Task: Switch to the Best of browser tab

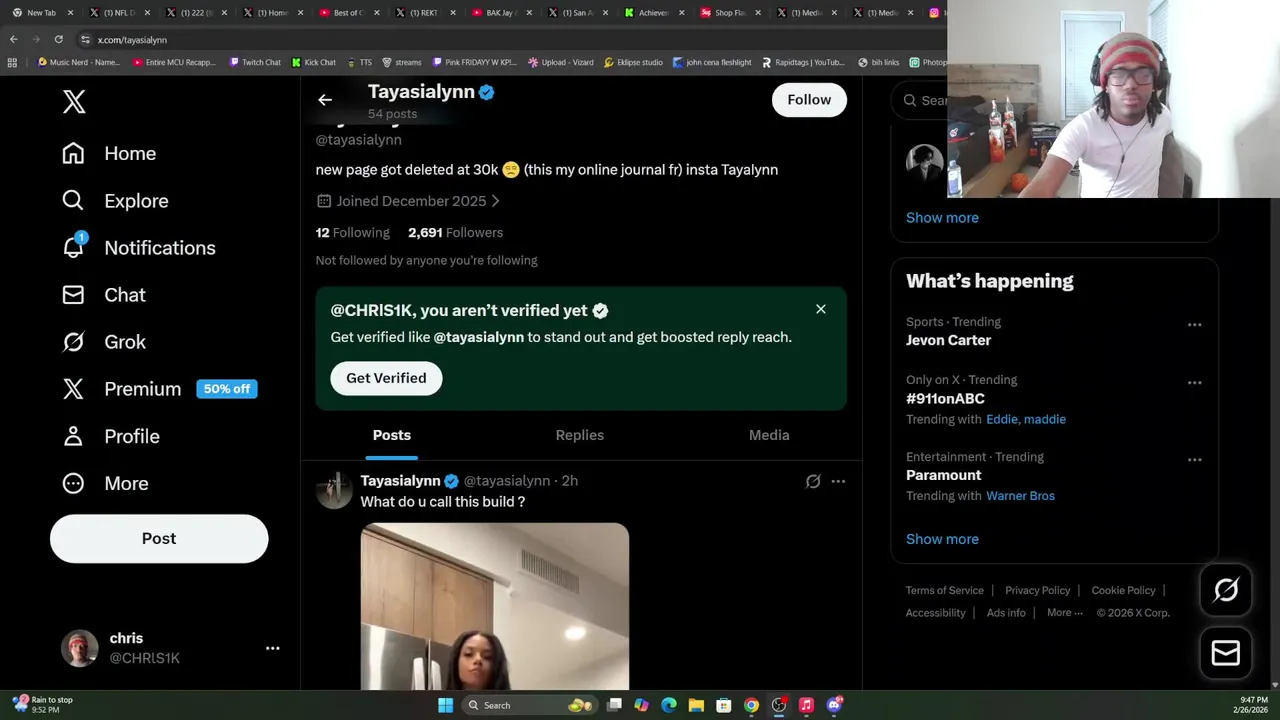Action: (x=347, y=13)
